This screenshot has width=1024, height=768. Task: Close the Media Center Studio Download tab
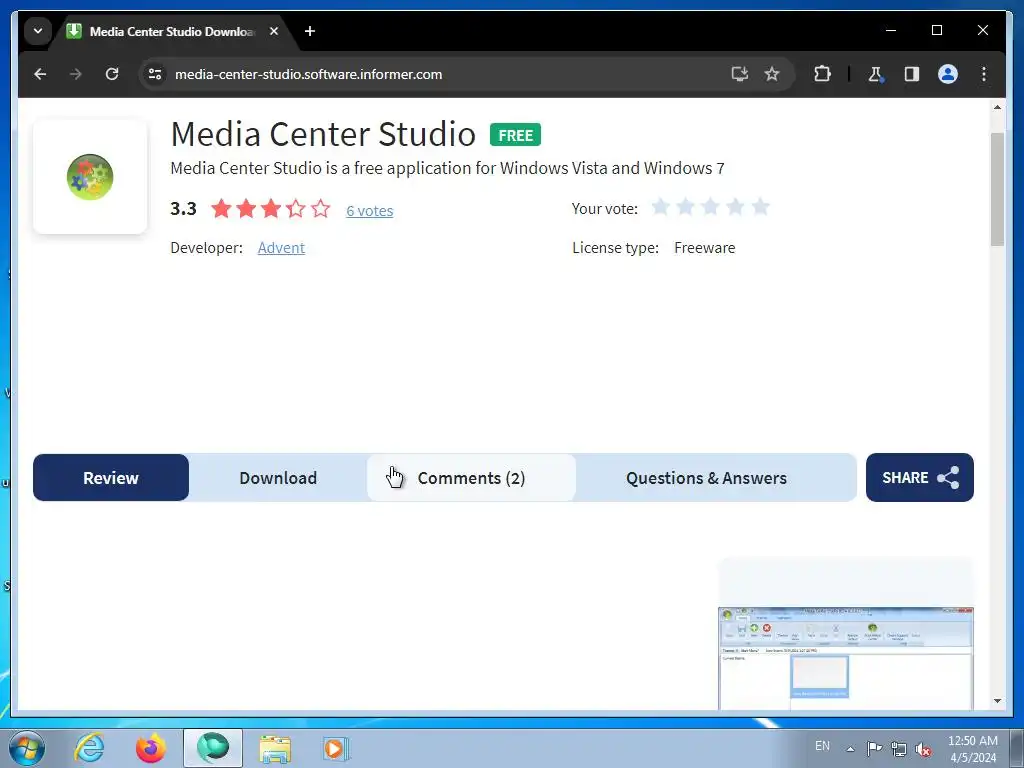[274, 31]
